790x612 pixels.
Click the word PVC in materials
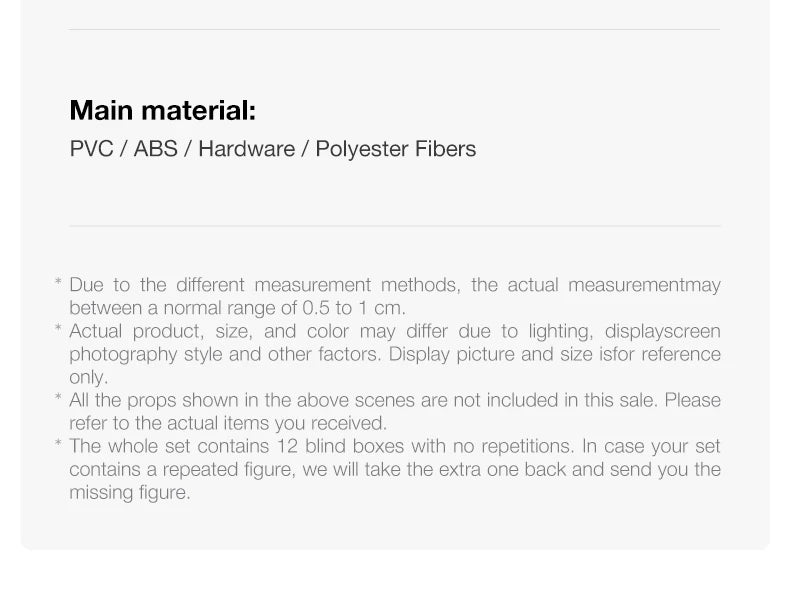91,149
